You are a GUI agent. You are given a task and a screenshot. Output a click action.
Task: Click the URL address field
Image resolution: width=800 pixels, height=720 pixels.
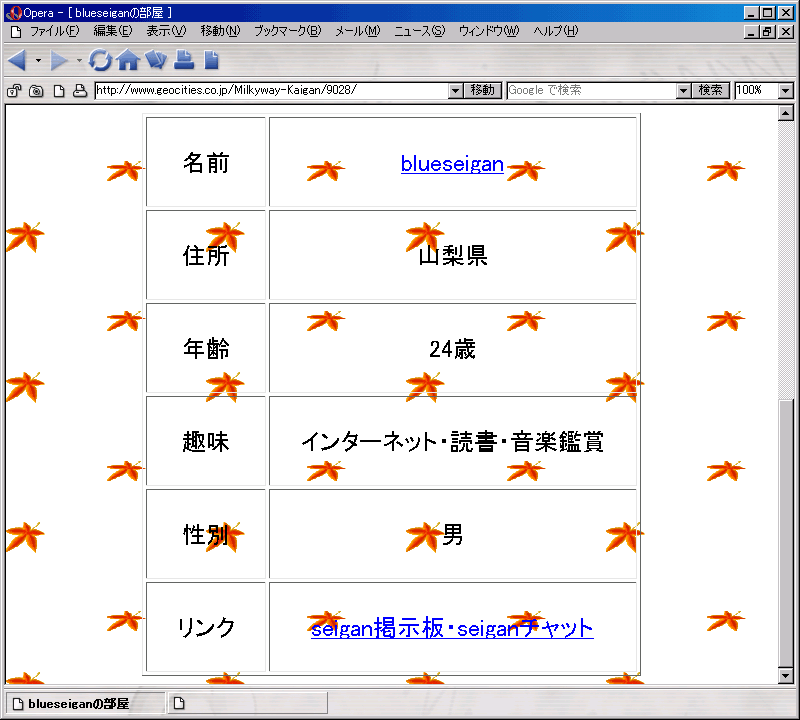(x=272, y=90)
